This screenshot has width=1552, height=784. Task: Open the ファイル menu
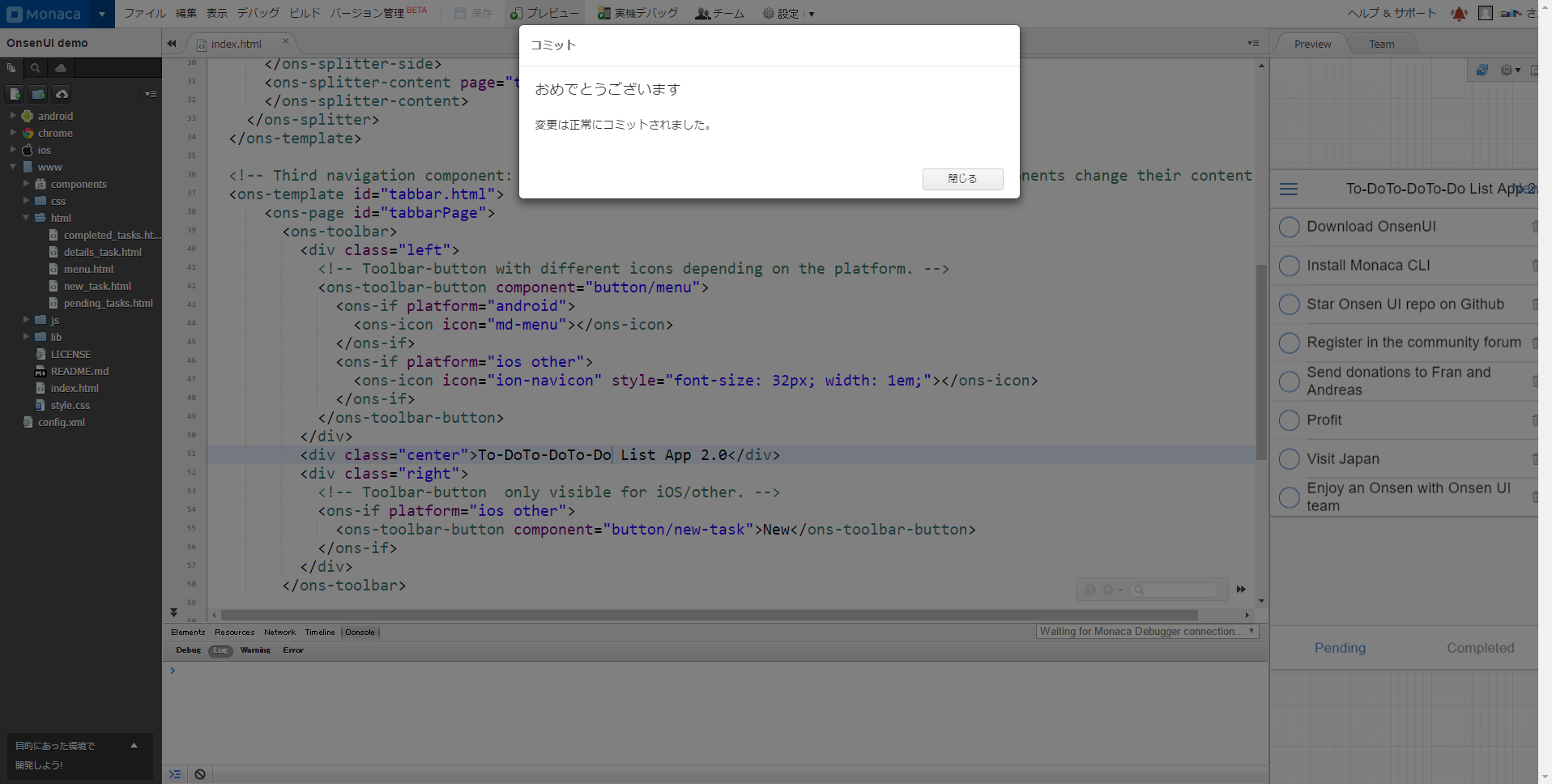144,14
